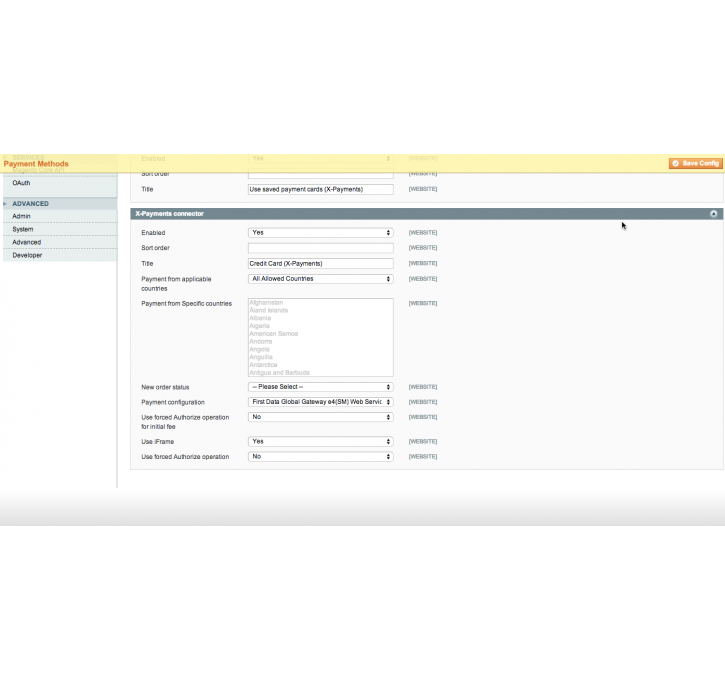Click the Use iFrame label
The image size is (725, 680).
point(158,442)
